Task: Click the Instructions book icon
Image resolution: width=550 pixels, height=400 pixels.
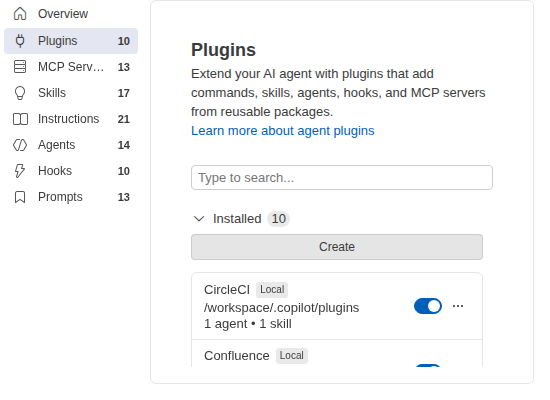Action: pyautogui.click(x=20, y=119)
